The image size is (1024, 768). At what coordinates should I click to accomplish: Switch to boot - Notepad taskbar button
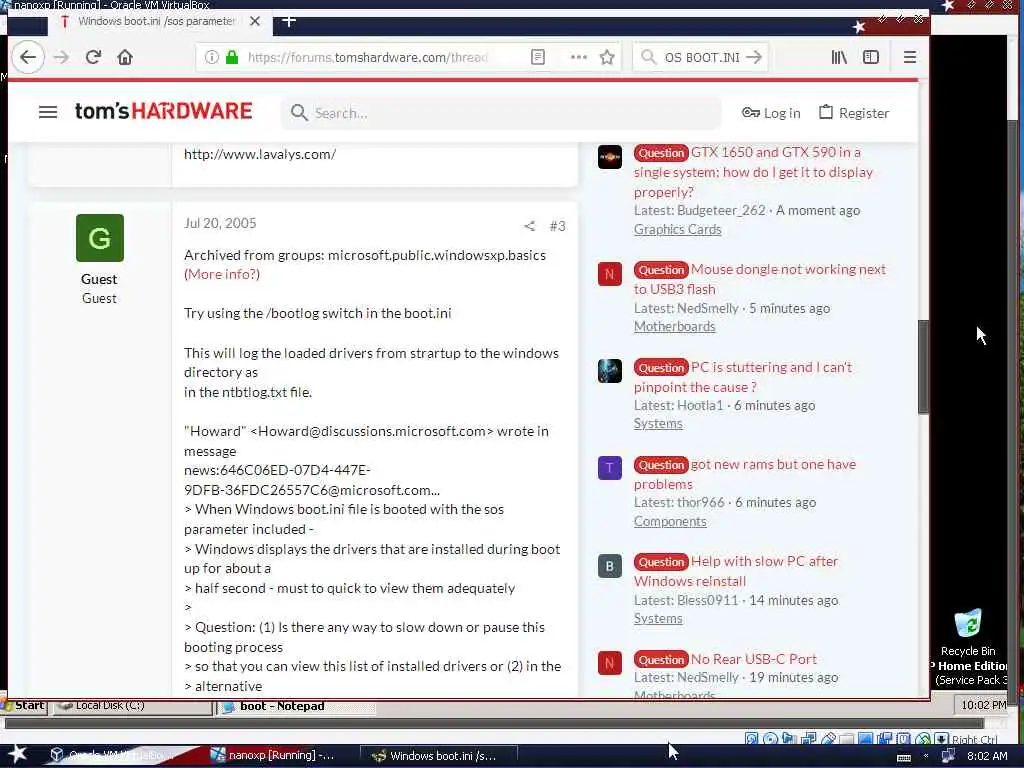coord(295,707)
